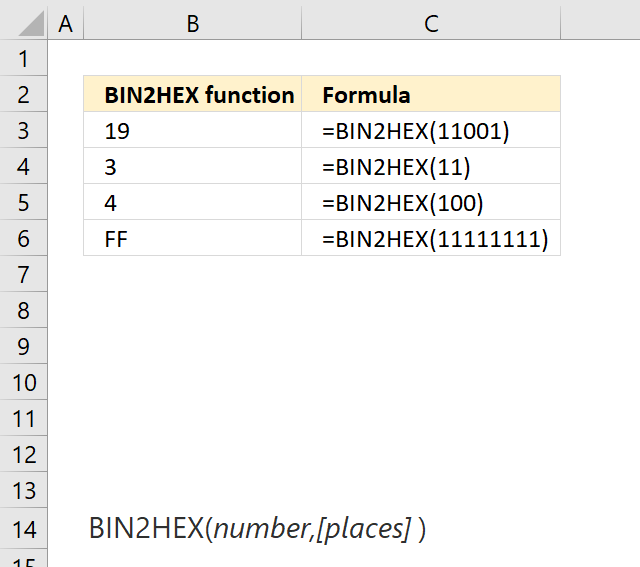Click the select-all corner triangle
640x567 pixels.
pos(31,24)
